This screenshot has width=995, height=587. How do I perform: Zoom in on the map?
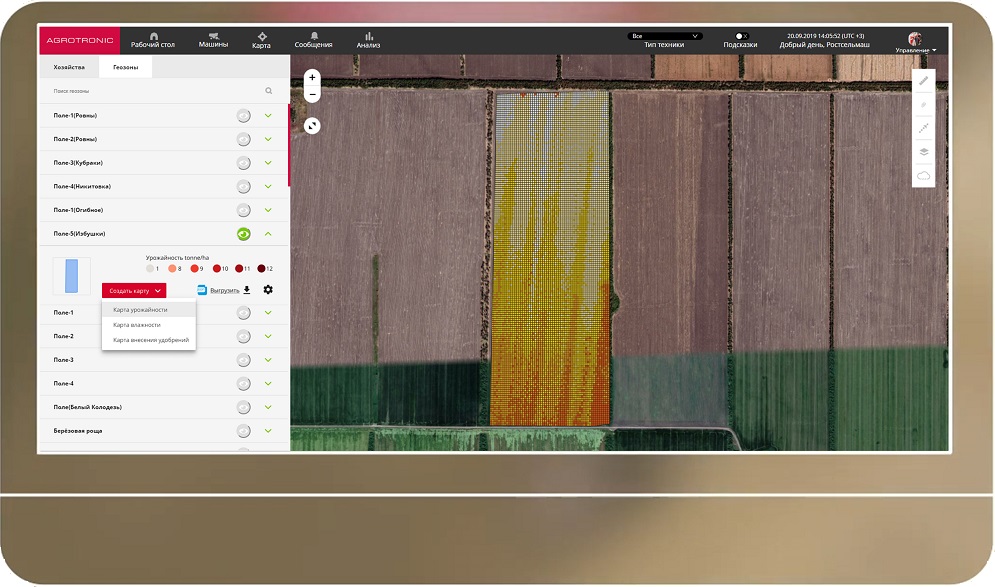pyautogui.click(x=312, y=77)
